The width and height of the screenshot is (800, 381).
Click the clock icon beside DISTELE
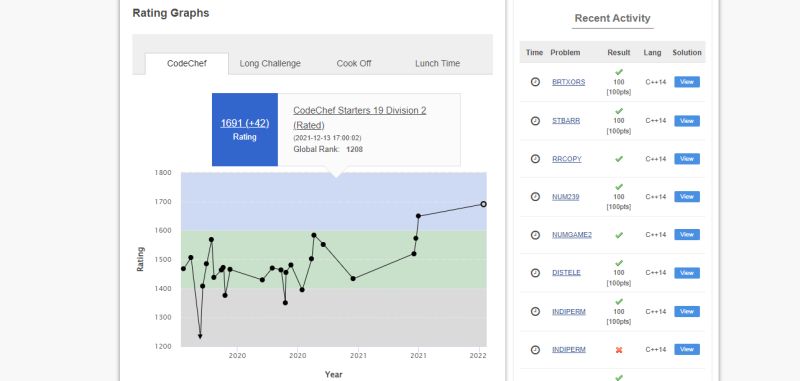click(x=535, y=273)
